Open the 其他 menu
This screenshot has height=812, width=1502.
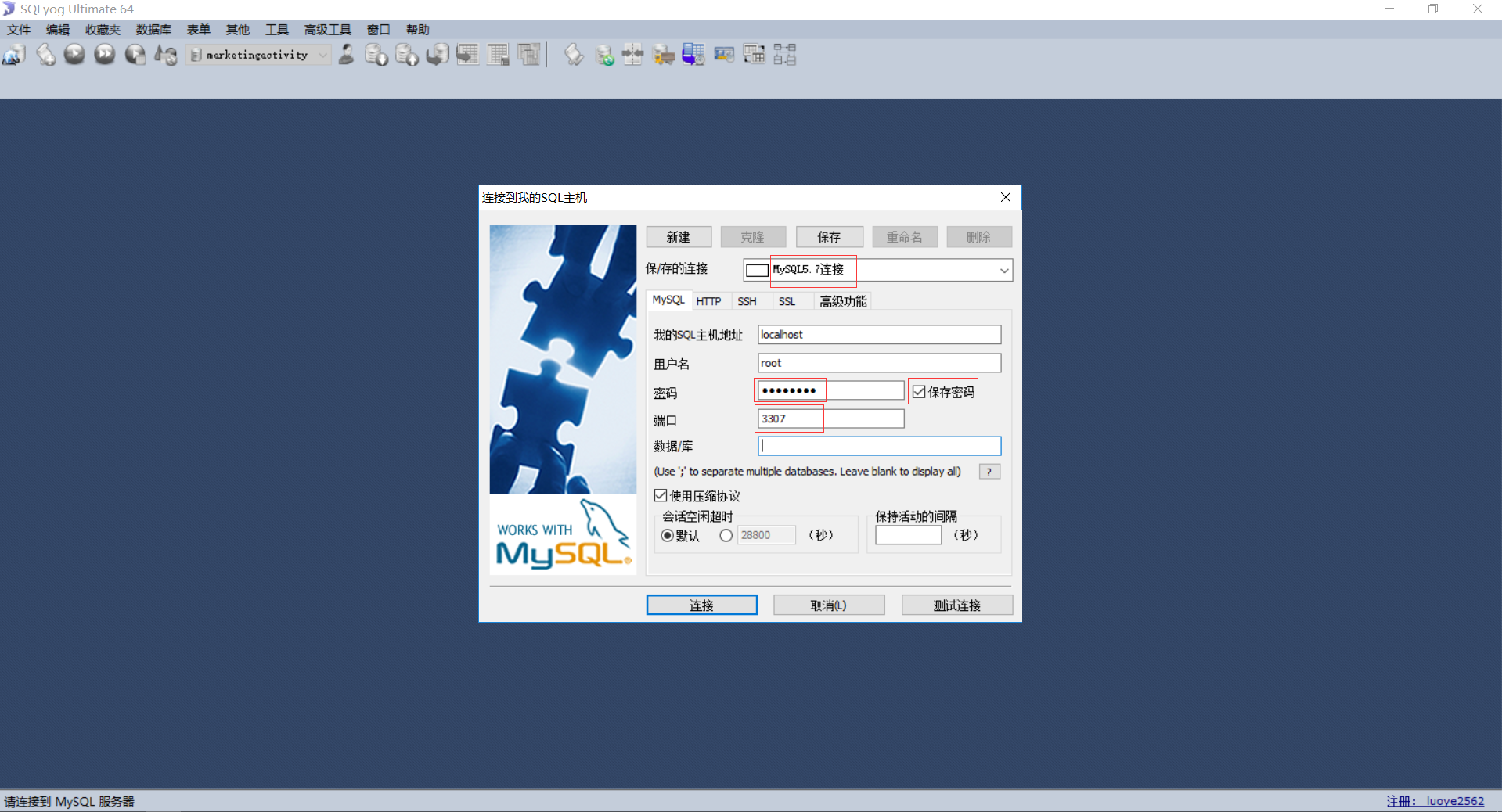238,30
